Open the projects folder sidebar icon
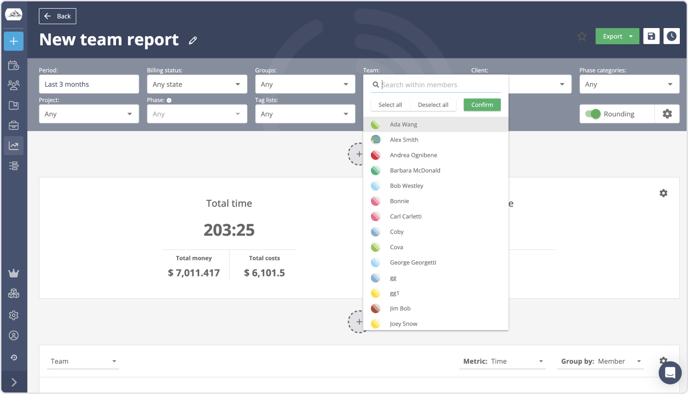This screenshot has height=394, width=688. pyautogui.click(x=14, y=105)
